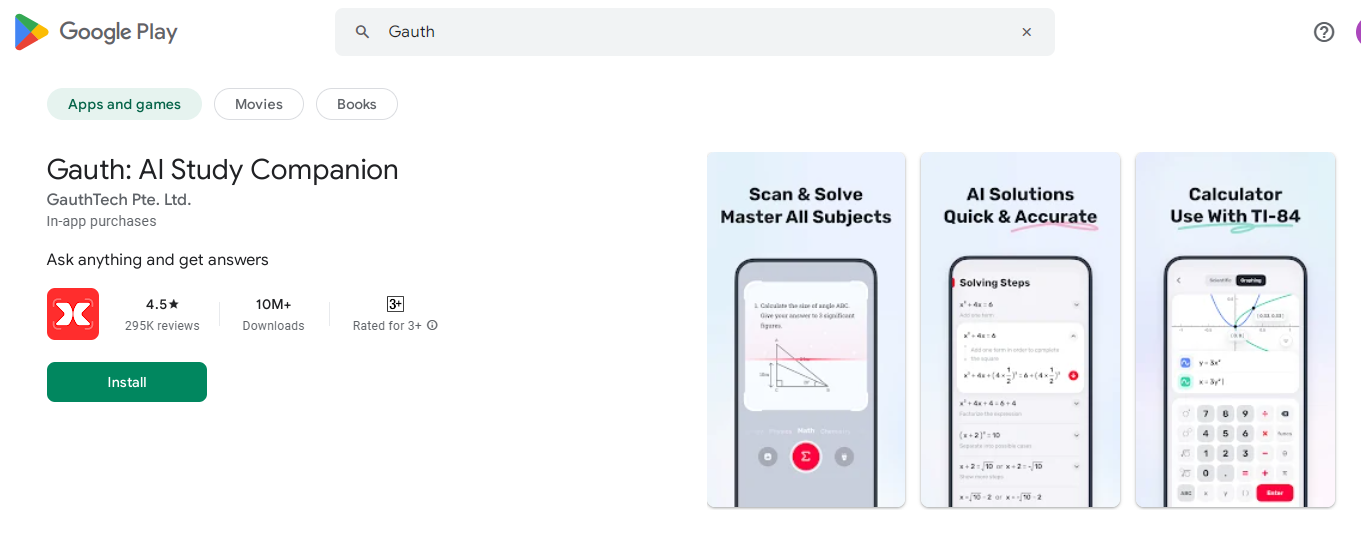Select the Apps and games filter
The image size is (1361, 541).
pyautogui.click(x=124, y=104)
